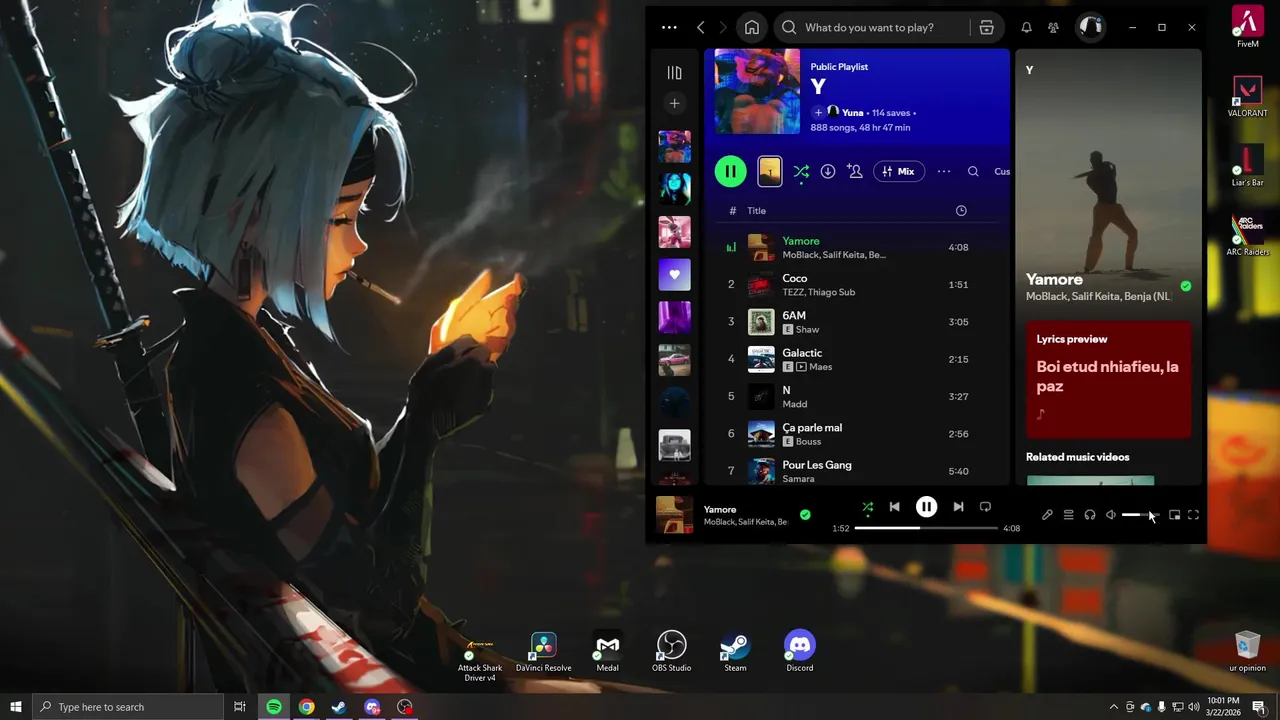Open the OBS Studio desktop shortcut
1280x720 pixels.
671,652
